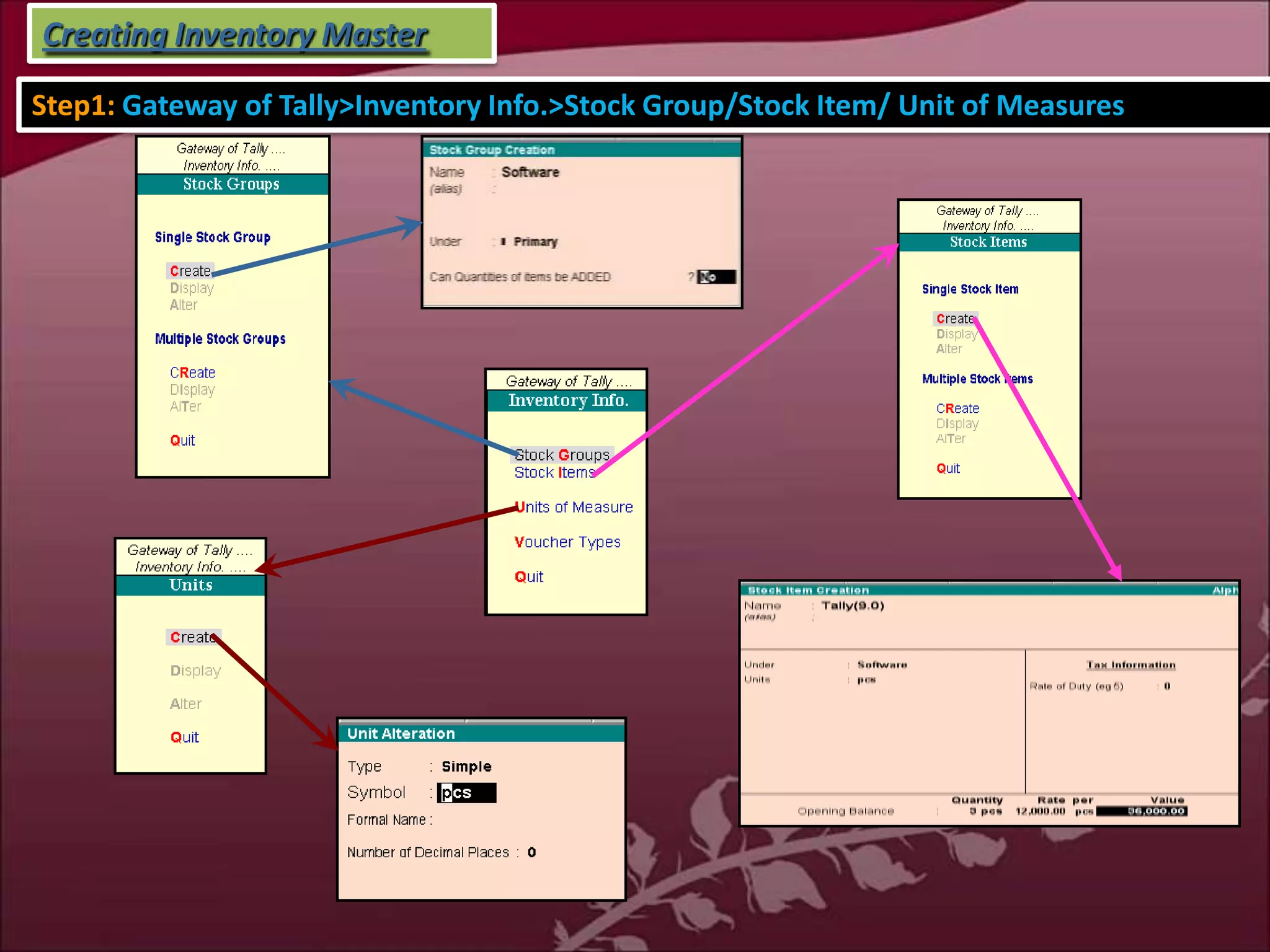The height and width of the screenshot is (952, 1270).
Task: Quit the Units menu
Action: pyautogui.click(x=184, y=737)
